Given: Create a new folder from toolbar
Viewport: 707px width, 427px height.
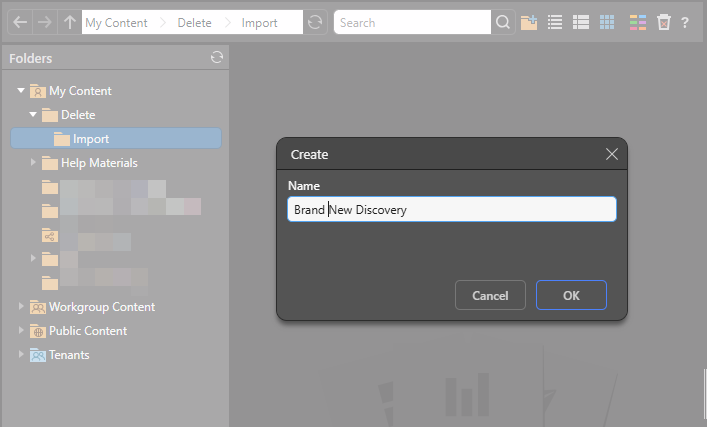Looking at the screenshot, I should (529, 22).
